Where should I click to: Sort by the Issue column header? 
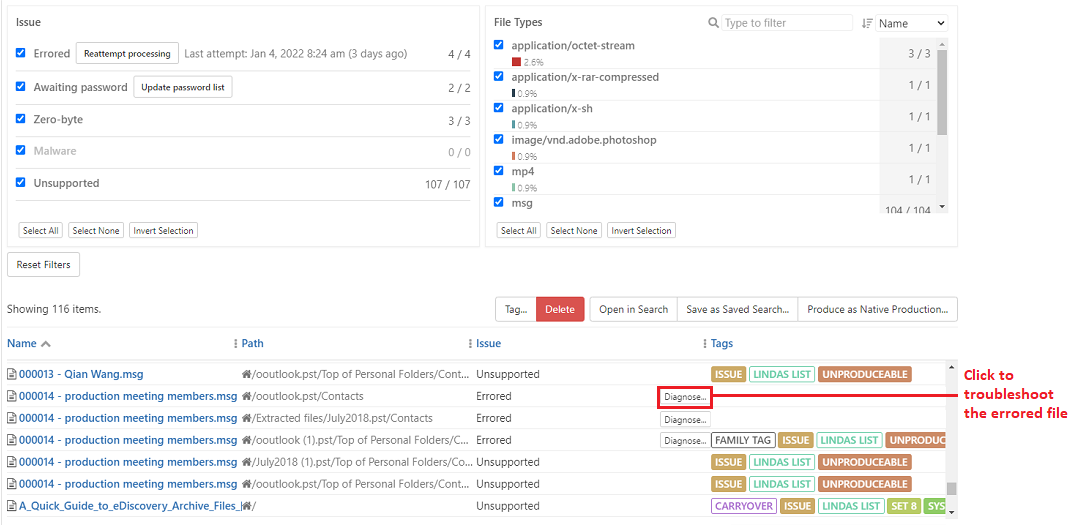click(x=488, y=343)
